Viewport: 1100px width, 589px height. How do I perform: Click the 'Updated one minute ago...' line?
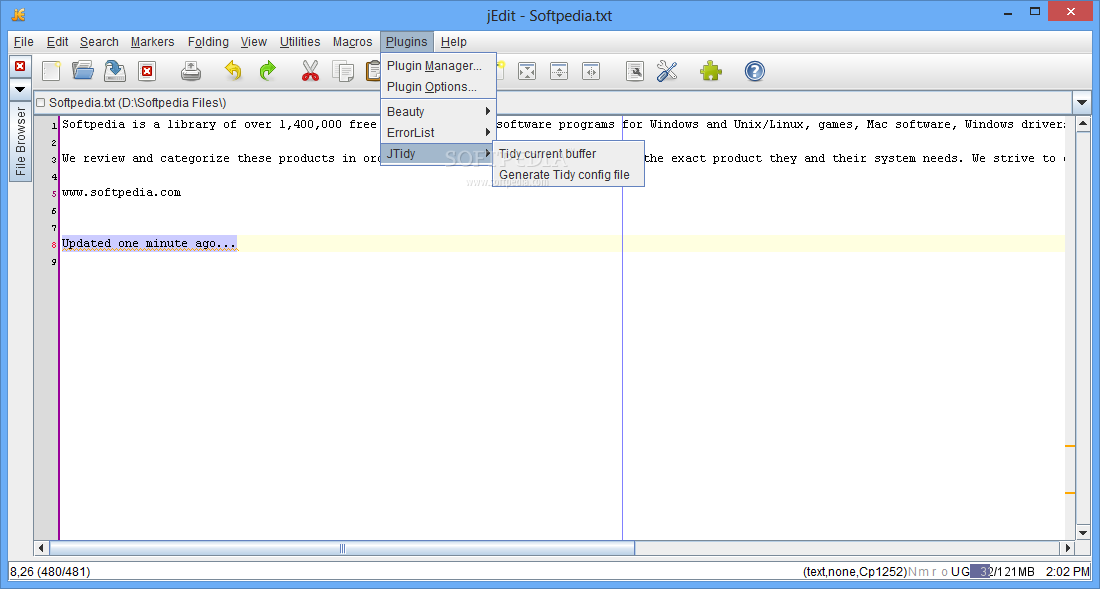pyautogui.click(x=149, y=244)
